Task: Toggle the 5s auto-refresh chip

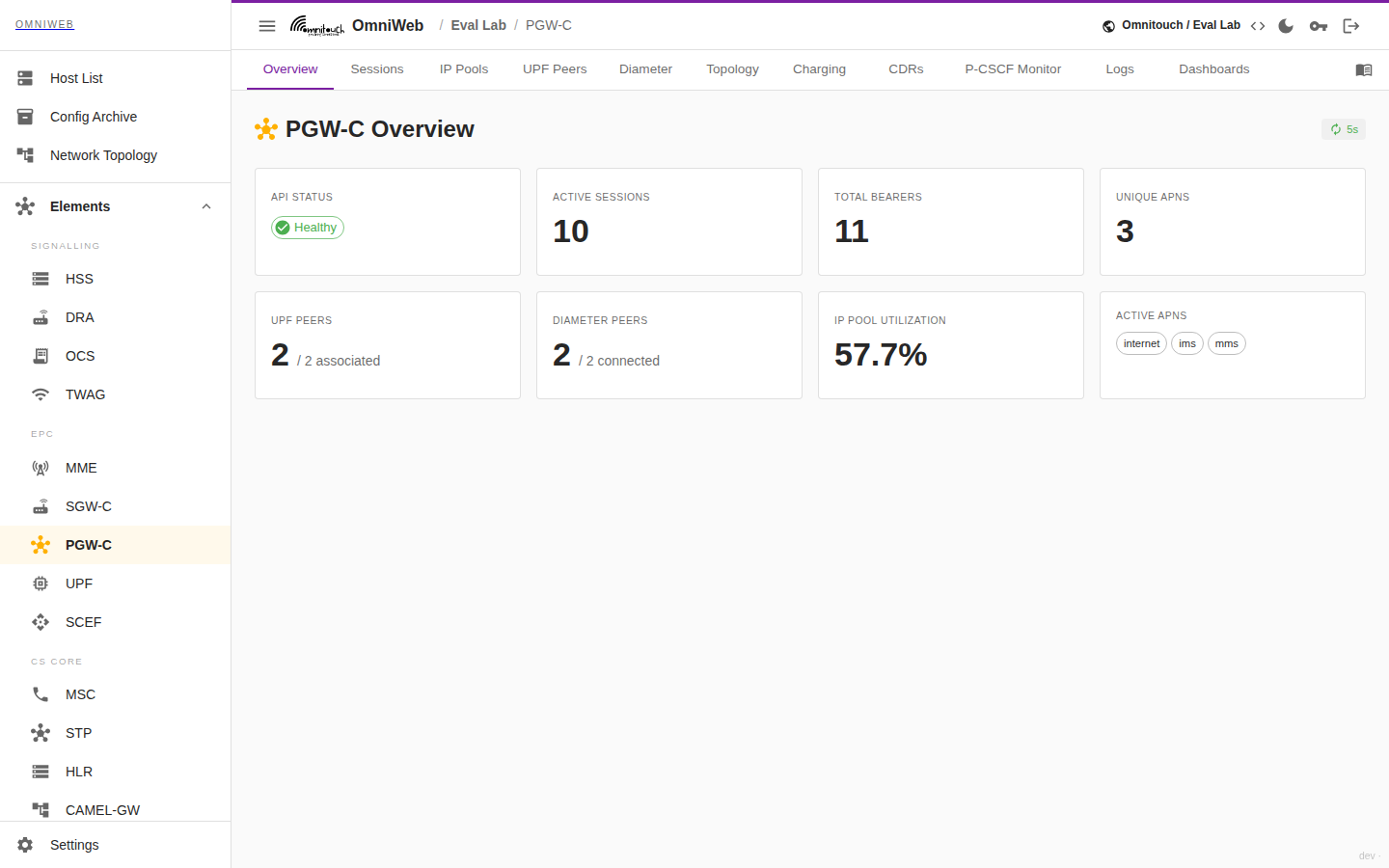Action: pos(1344,129)
